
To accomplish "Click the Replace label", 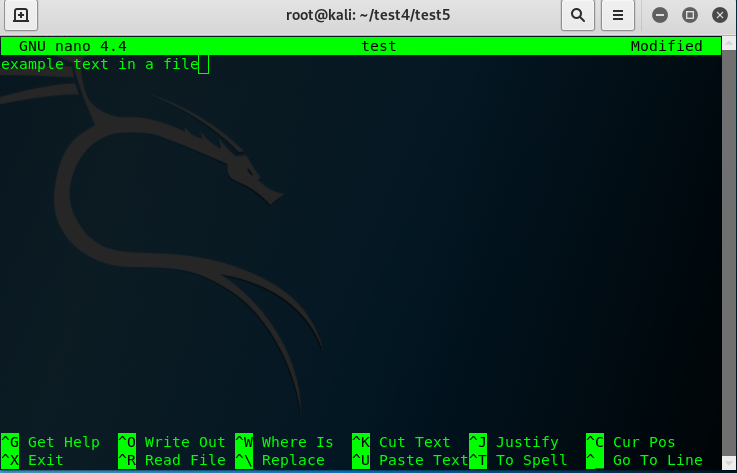I will [293, 460].
